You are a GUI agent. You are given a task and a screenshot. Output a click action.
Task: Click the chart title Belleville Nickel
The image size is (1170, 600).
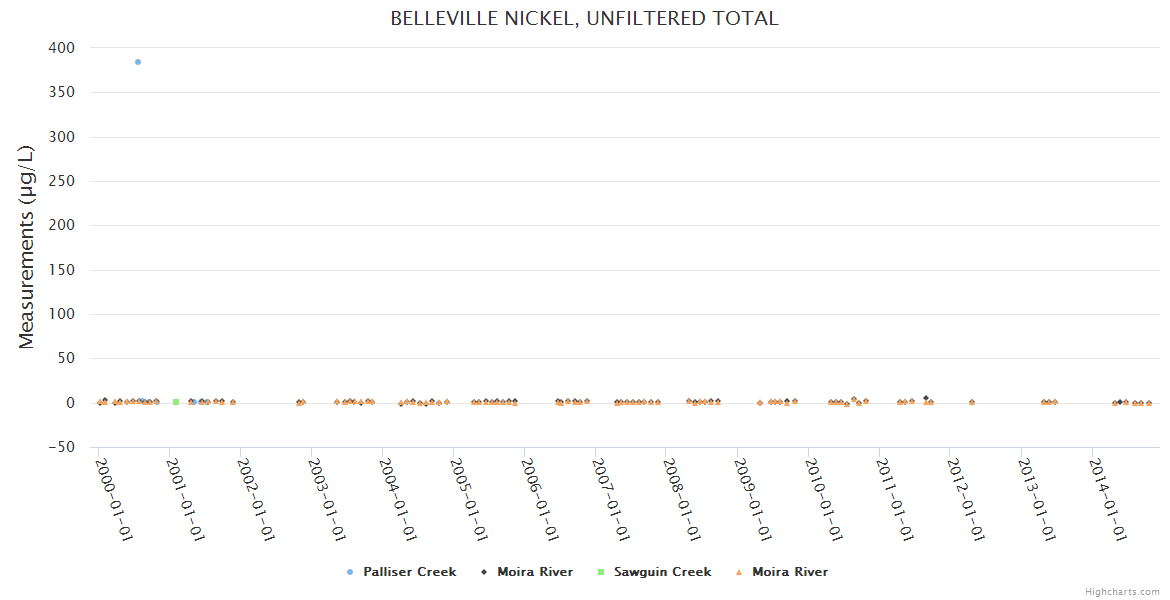coord(584,18)
